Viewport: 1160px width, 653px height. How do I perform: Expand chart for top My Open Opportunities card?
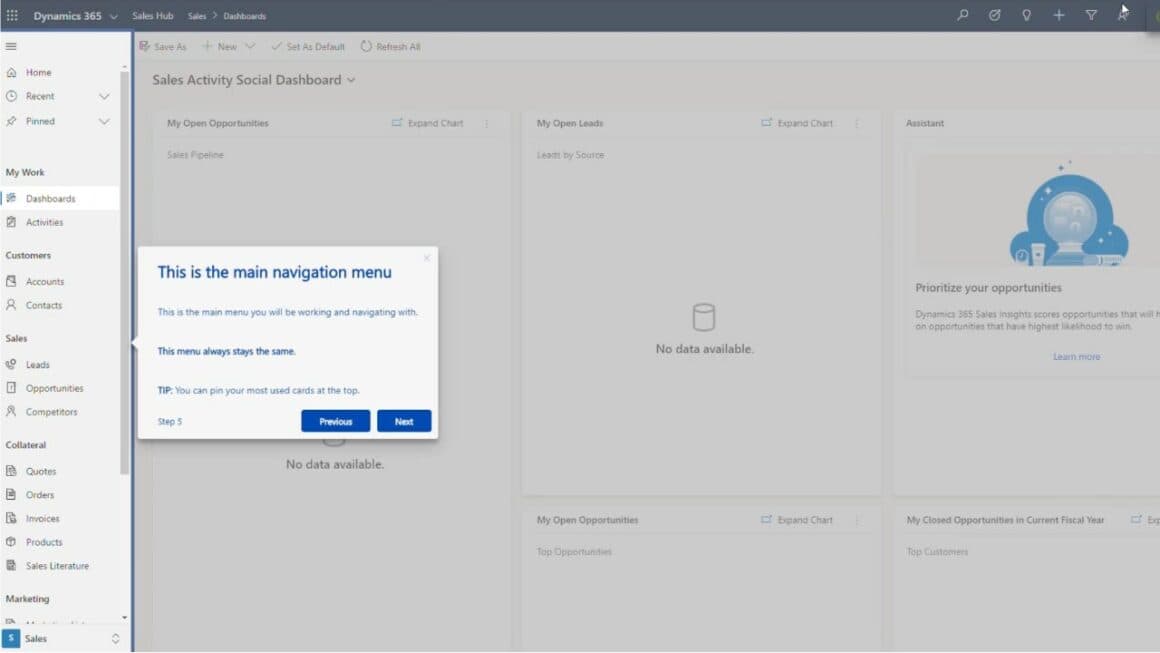tap(428, 123)
